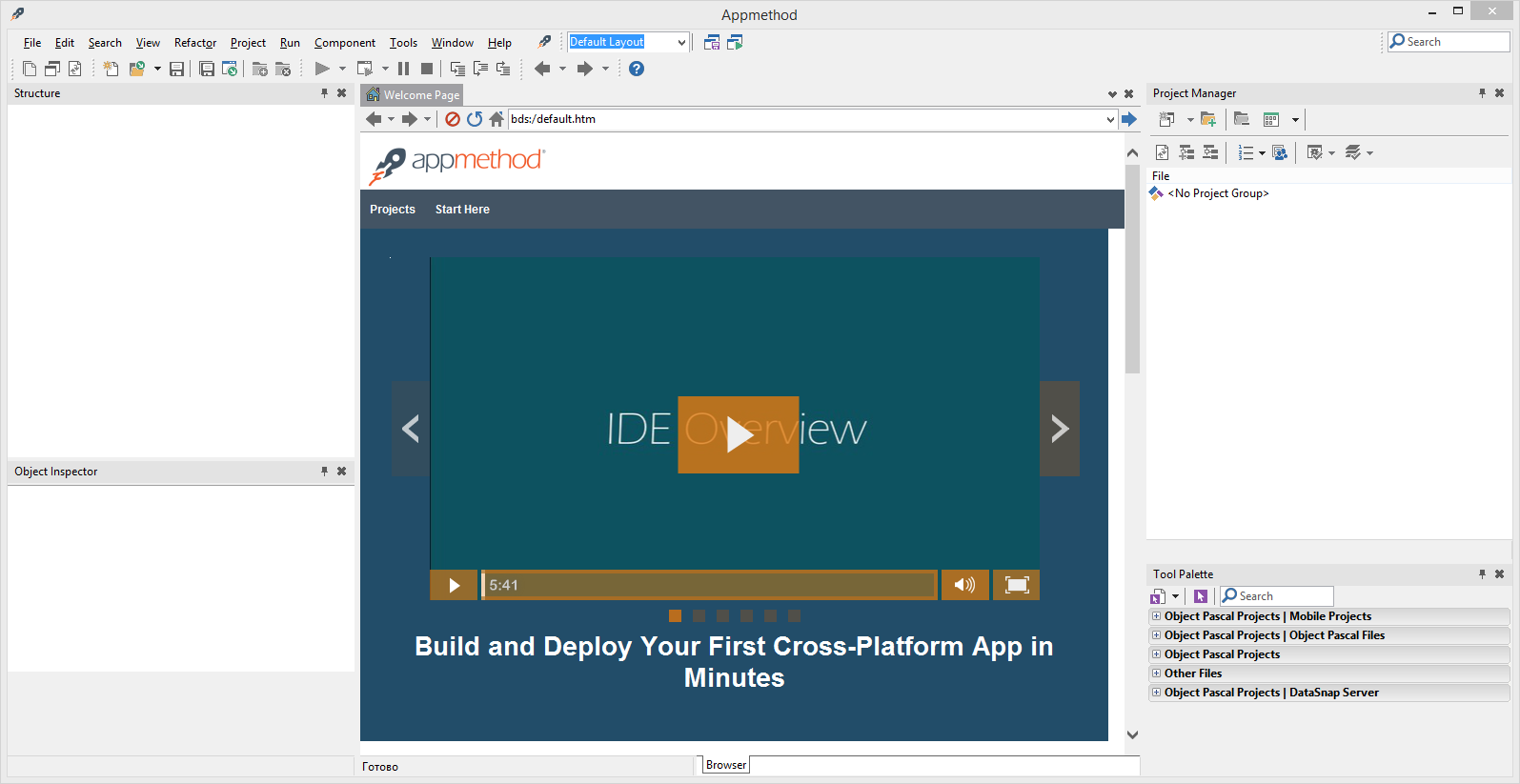
Task: Click the Expand all tree icon in Project Manager
Action: 1186,152
